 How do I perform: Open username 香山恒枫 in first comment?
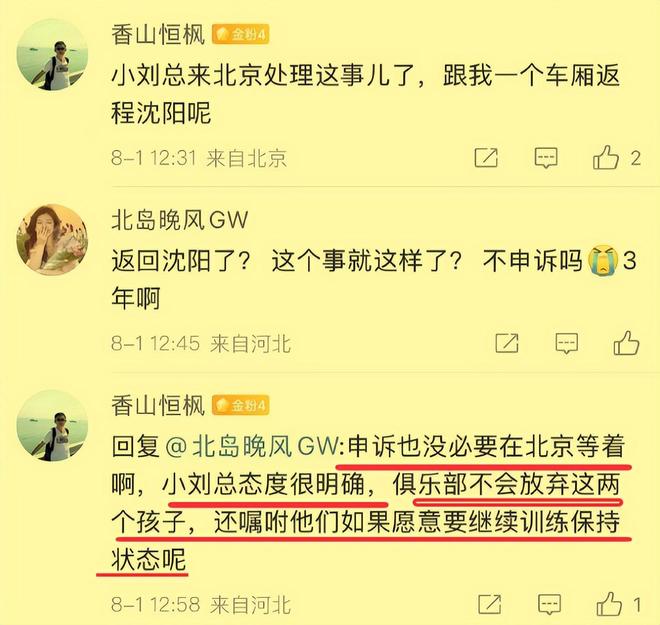point(158,35)
